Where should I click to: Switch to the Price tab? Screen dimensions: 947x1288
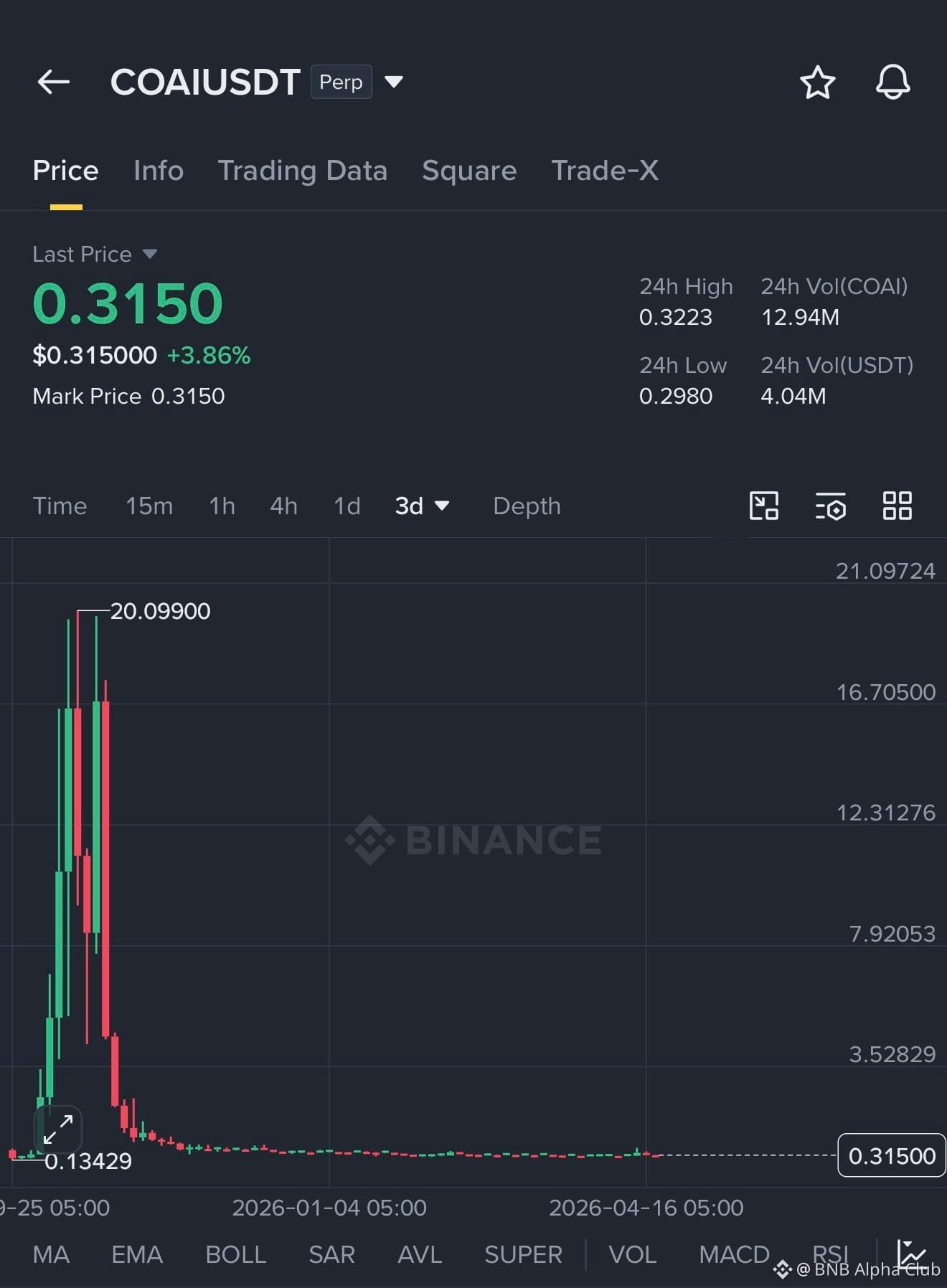(x=65, y=171)
